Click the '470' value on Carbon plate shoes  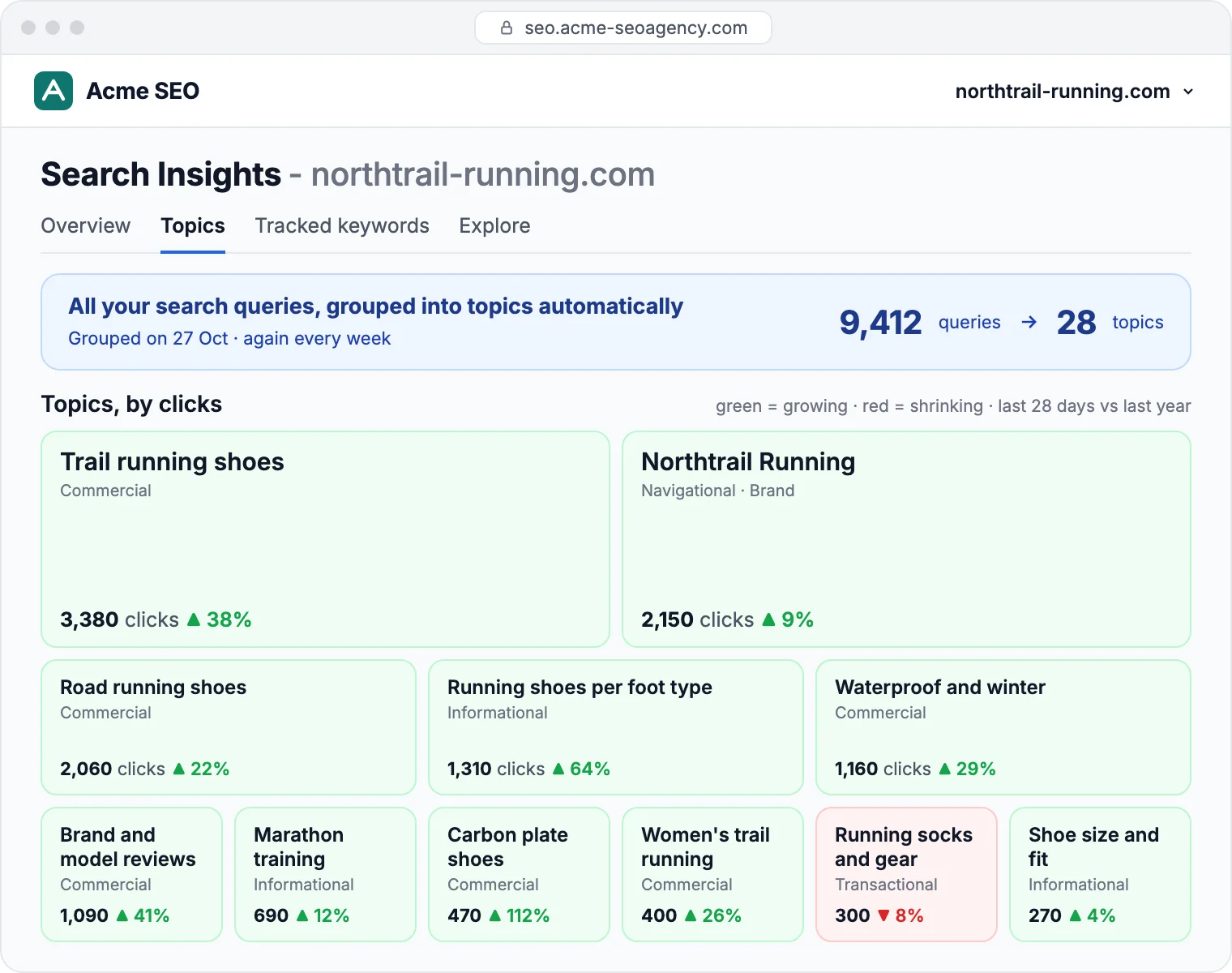[464, 915]
